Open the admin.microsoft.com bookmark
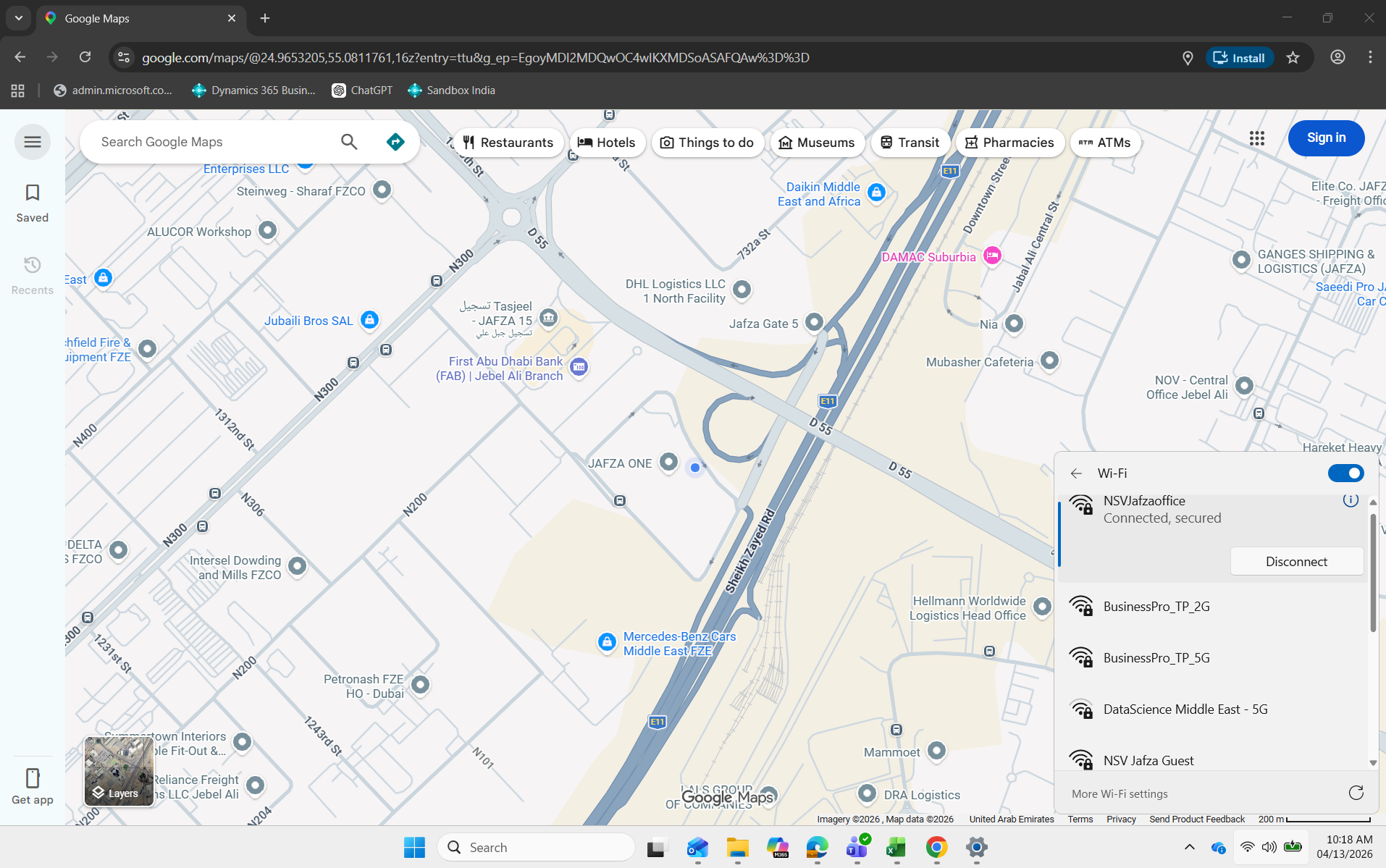 [113, 90]
